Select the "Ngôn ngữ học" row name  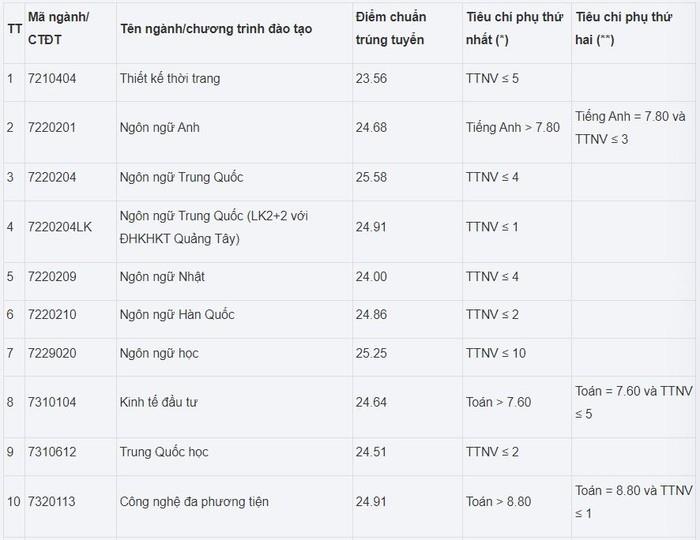(x=160, y=353)
